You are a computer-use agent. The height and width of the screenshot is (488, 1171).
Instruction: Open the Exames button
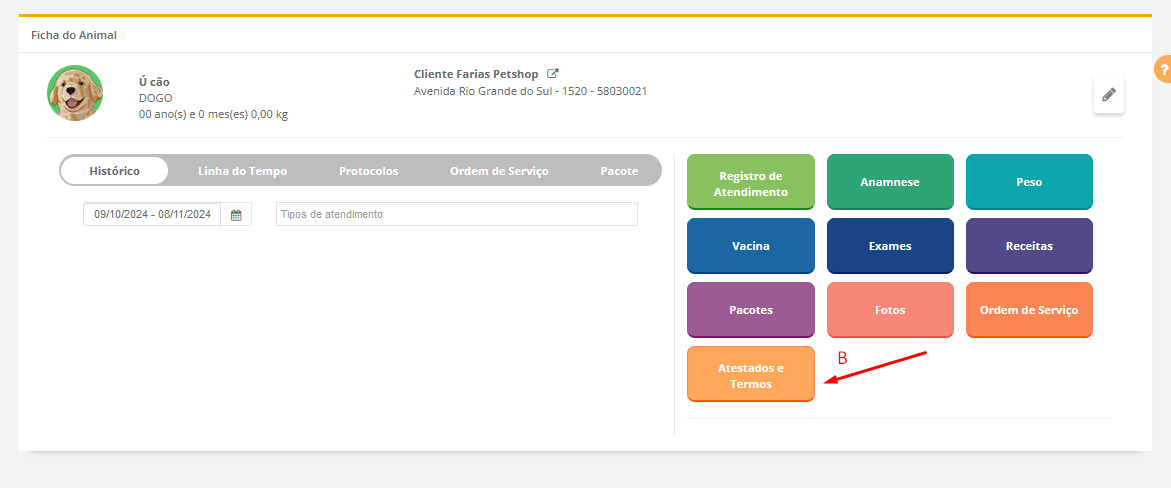[890, 246]
